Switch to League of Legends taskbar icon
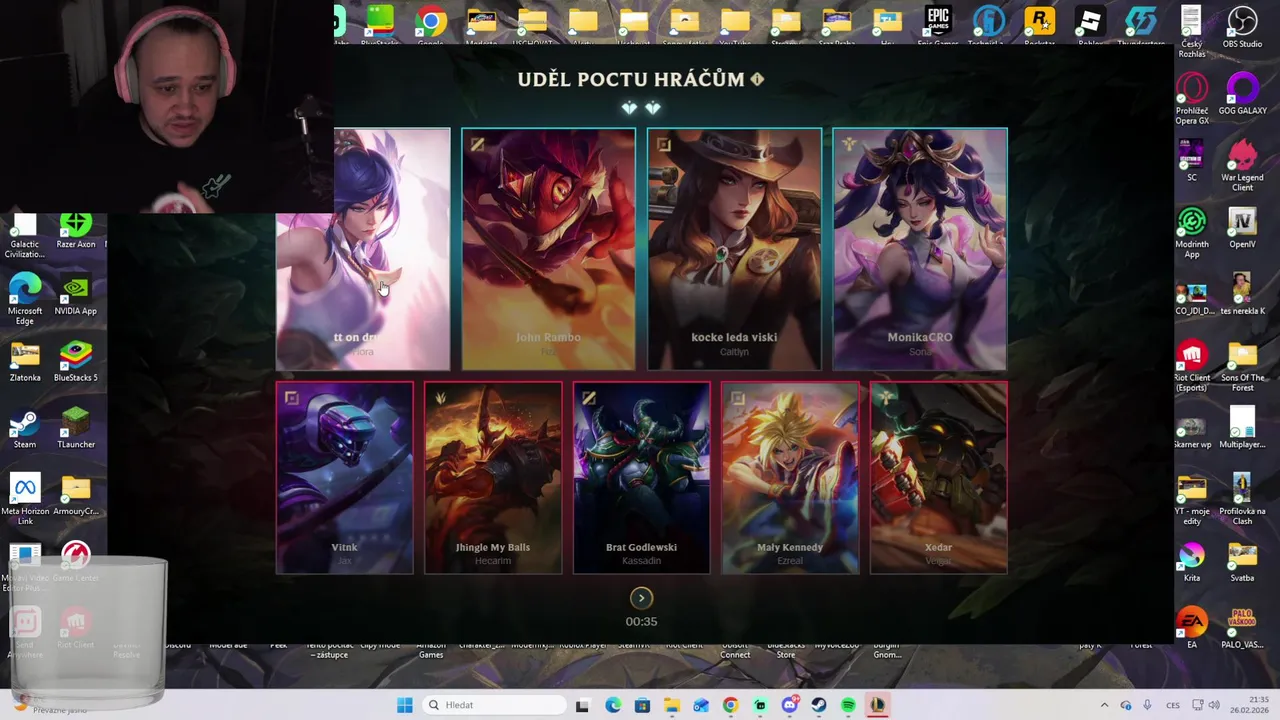The height and width of the screenshot is (720, 1280). (877, 705)
